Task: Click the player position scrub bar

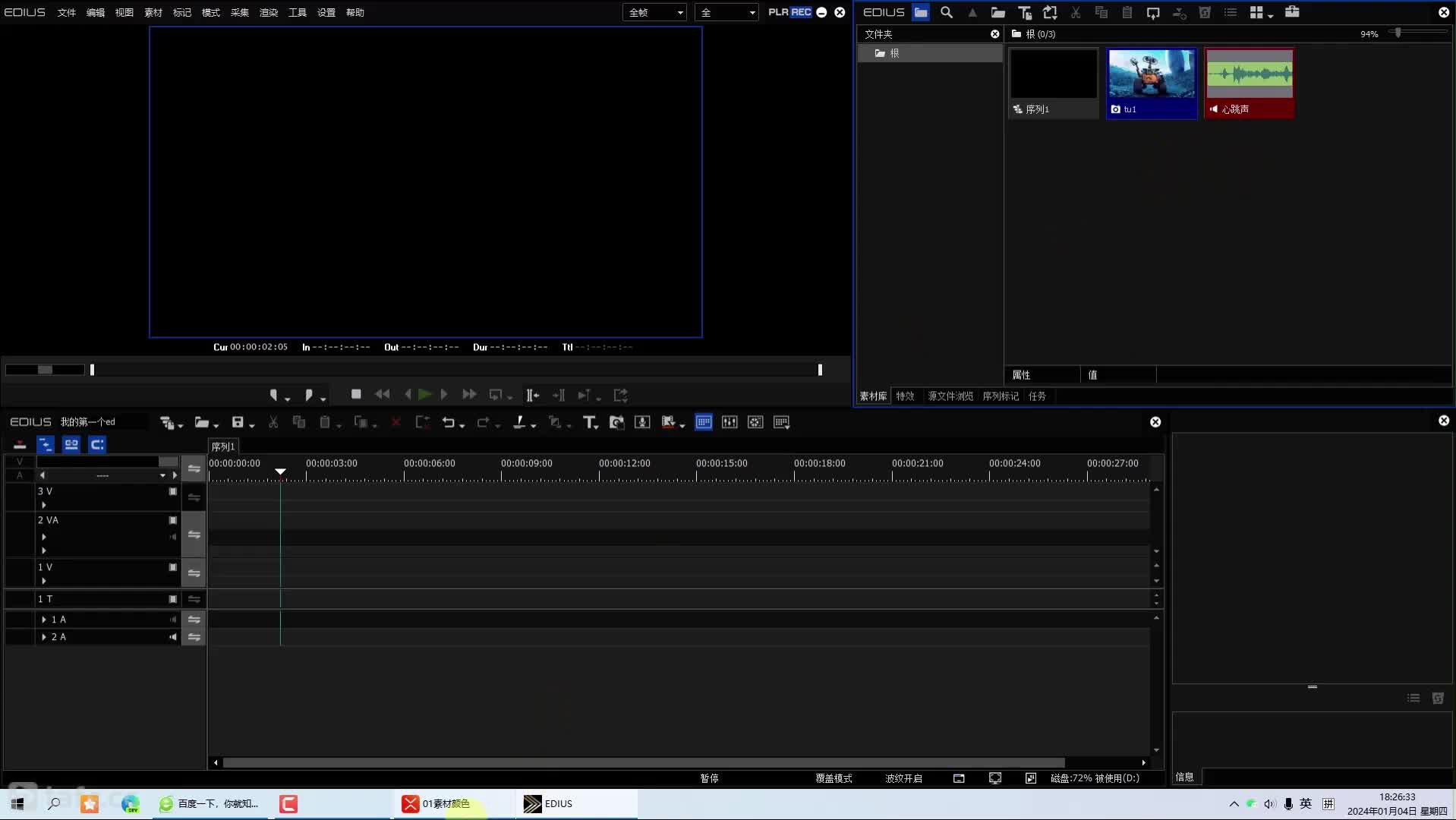Action: point(455,370)
